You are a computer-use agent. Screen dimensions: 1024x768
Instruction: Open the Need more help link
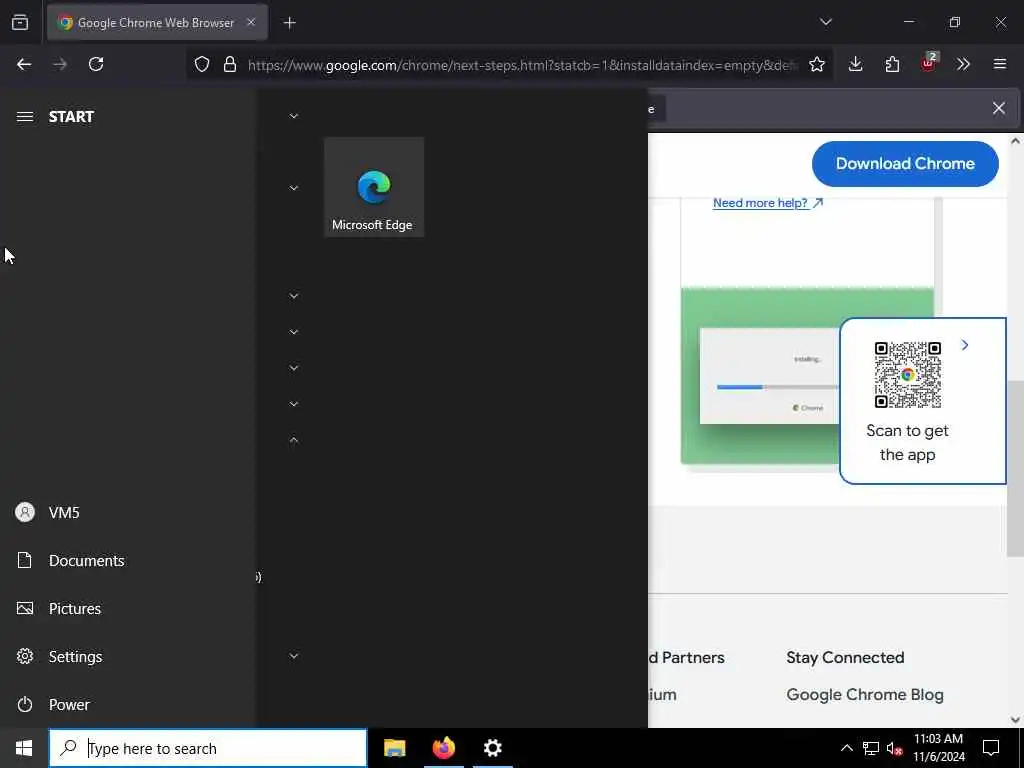pyautogui.click(x=767, y=203)
